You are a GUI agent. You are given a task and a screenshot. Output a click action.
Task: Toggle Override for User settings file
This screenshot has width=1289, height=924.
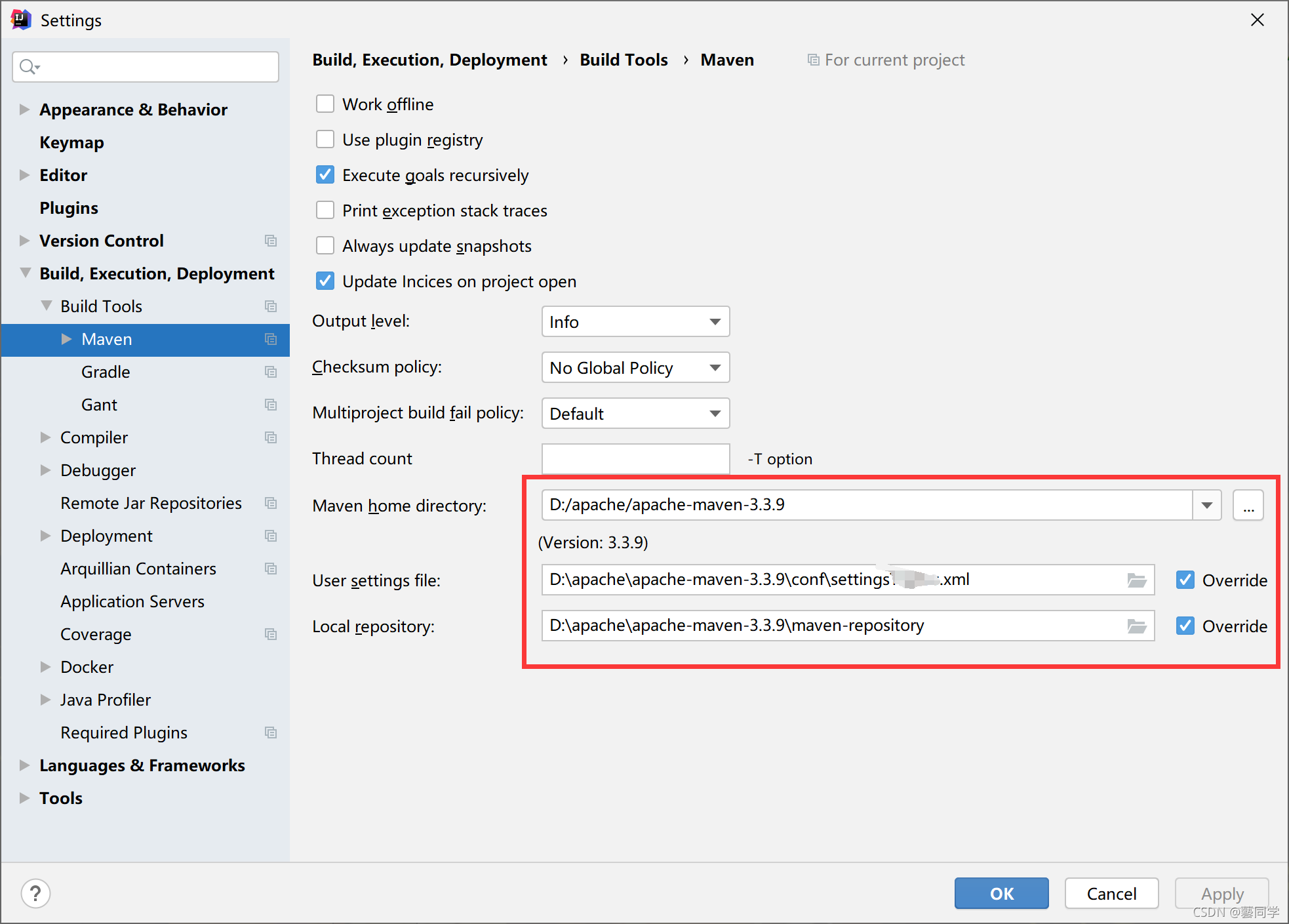[1185, 580]
